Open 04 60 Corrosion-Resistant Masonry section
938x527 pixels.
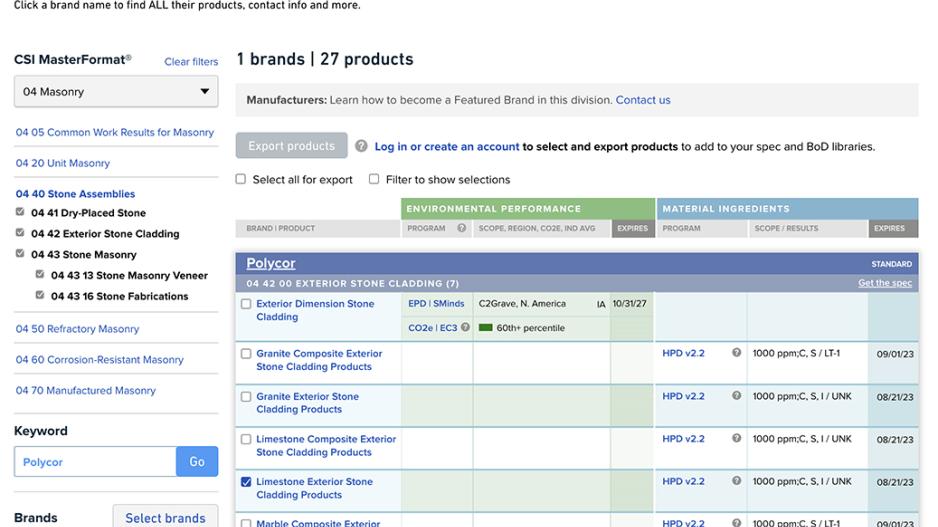point(99,360)
